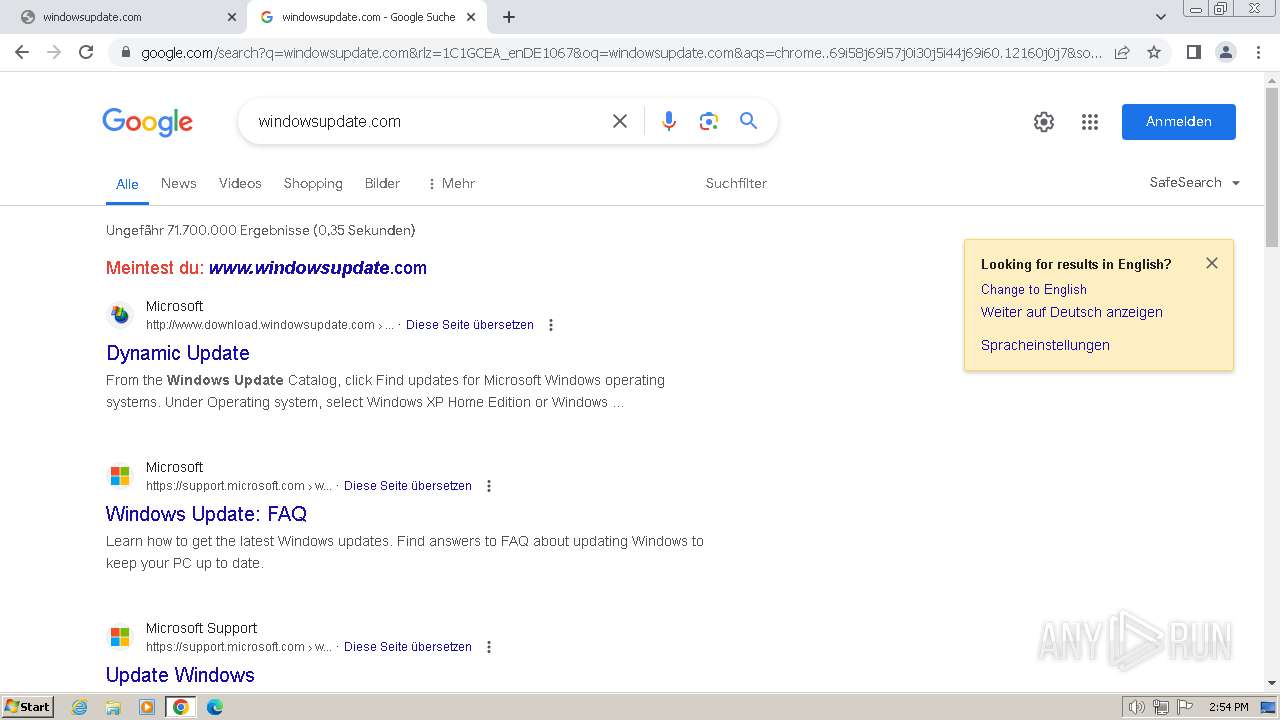
Task: Open a new tab with plus button
Action: coord(509,17)
